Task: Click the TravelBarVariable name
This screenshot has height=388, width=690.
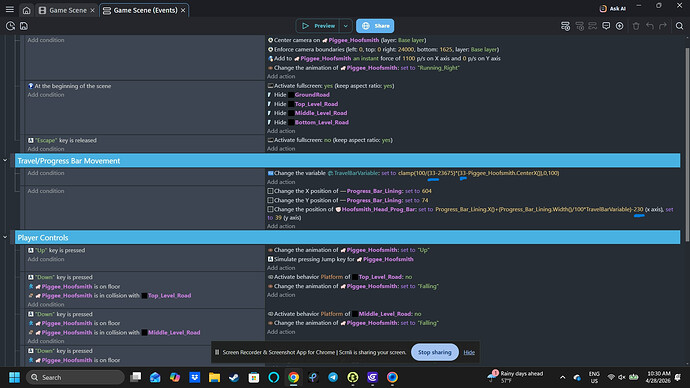Action: point(356,173)
